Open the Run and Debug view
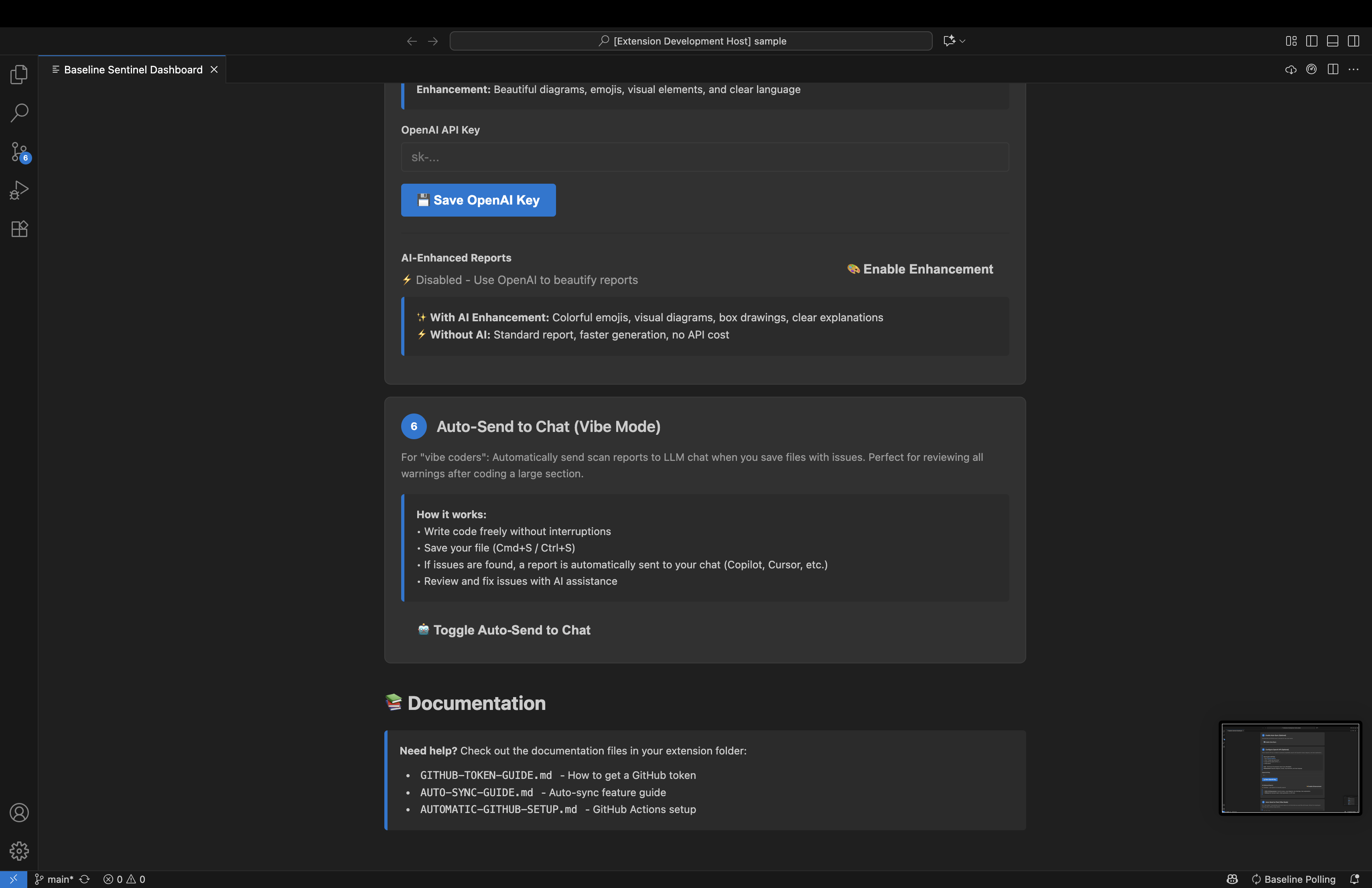 coord(19,191)
